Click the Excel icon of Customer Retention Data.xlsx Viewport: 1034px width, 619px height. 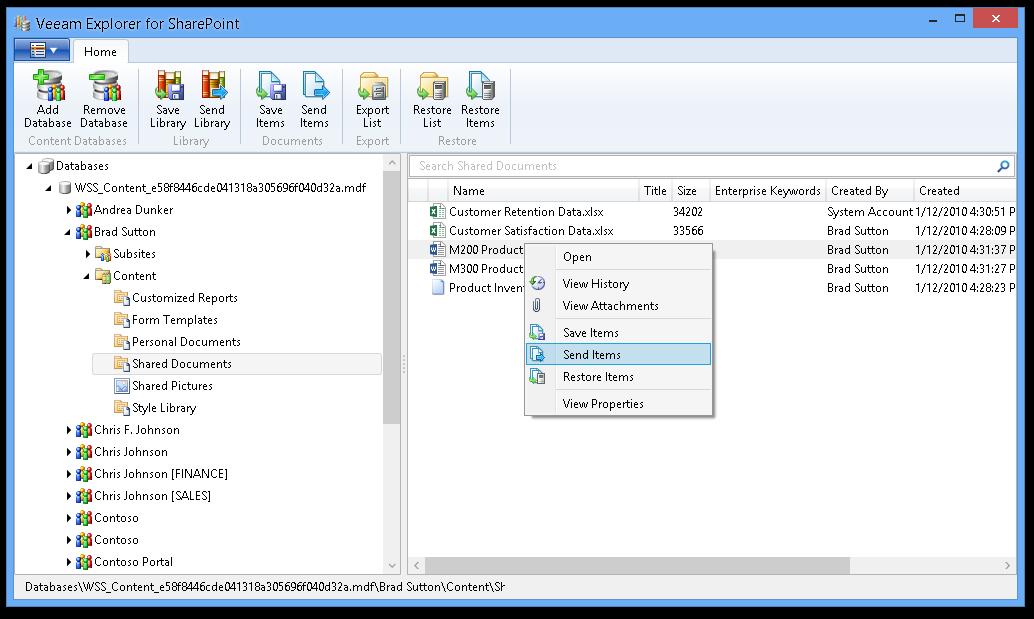[x=437, y=212]
